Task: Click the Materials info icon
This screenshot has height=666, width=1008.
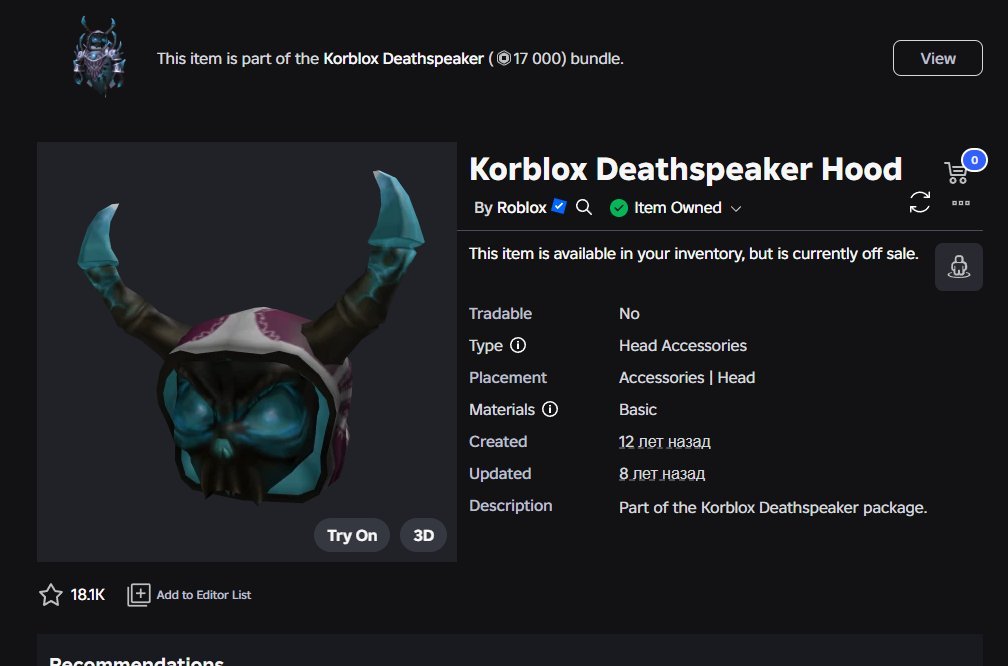Action: click(x=550, y=409)
